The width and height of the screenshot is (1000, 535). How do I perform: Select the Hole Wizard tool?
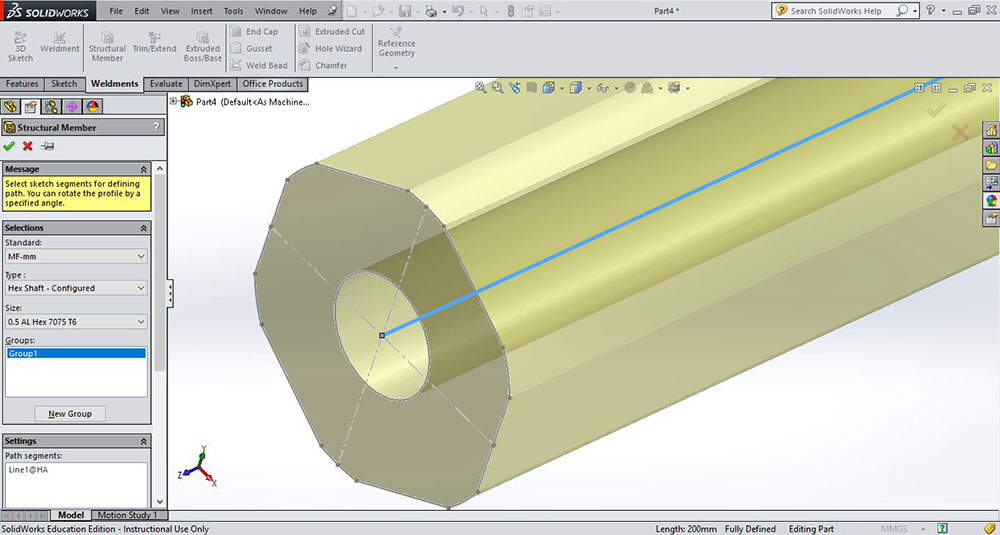[x=330, y=48]
